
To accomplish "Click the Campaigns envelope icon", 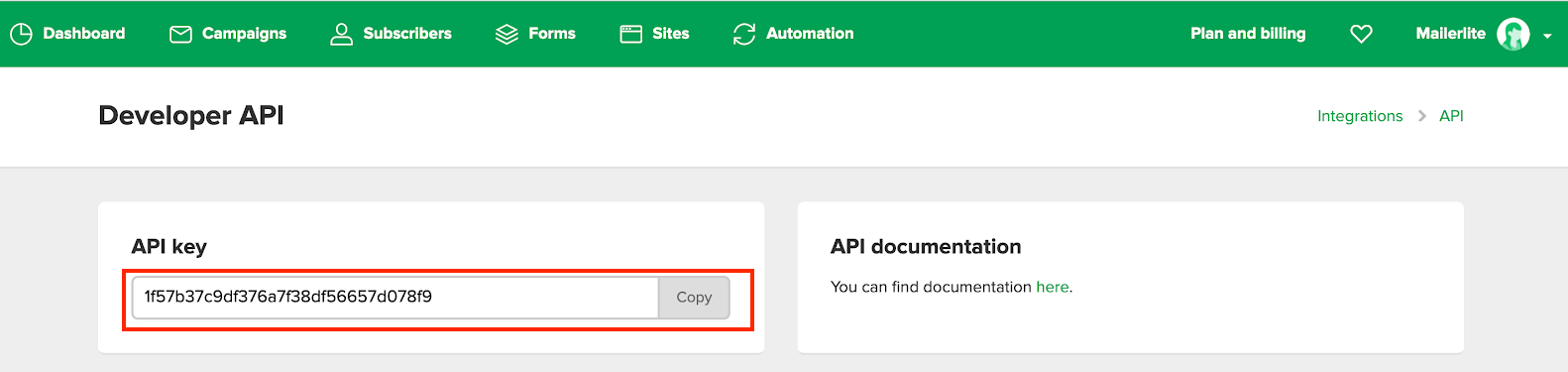I will [180, 35].
